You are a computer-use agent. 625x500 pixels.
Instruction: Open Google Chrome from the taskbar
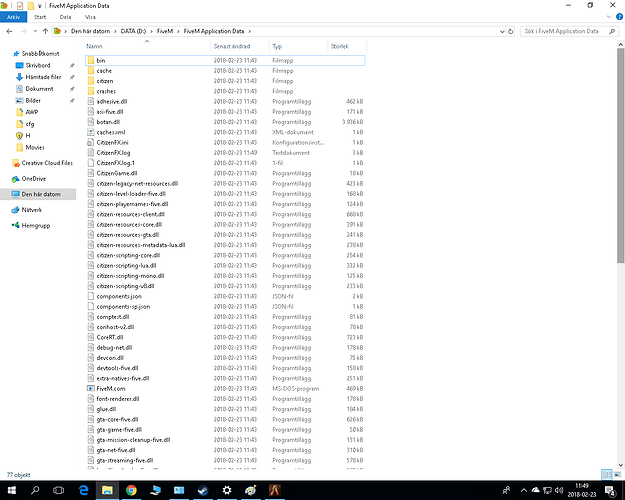(x=131, y=490)
